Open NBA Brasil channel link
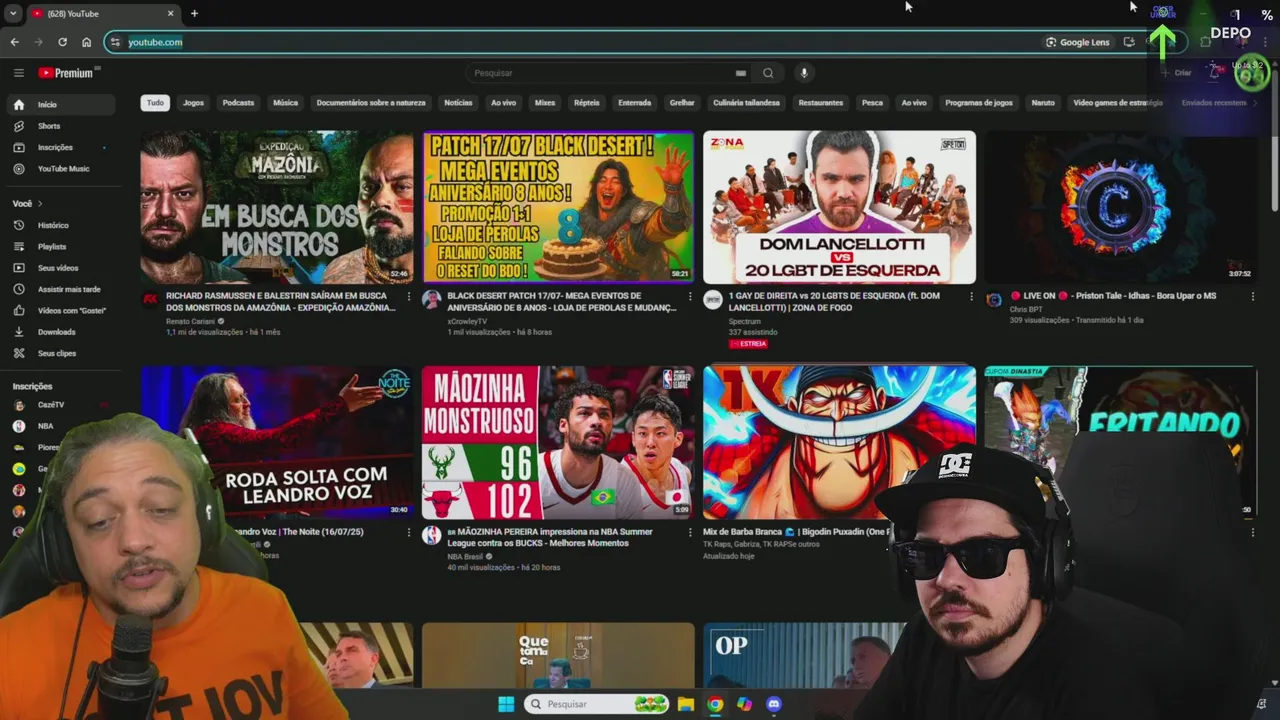1280x720 pixels. click(x=465, y=556)
